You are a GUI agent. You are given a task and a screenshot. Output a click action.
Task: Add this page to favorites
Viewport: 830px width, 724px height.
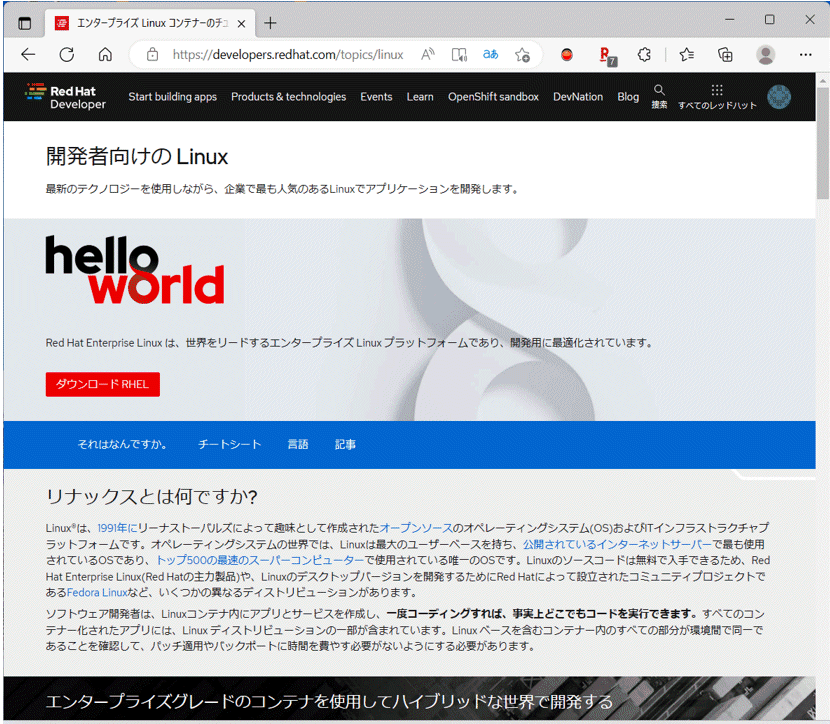522,55
